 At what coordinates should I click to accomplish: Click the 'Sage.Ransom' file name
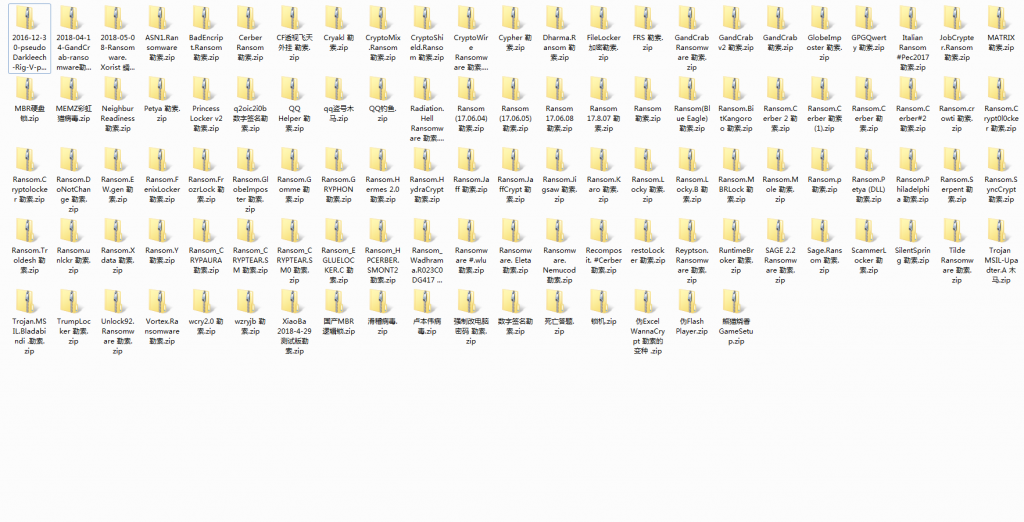pos(825,260)
